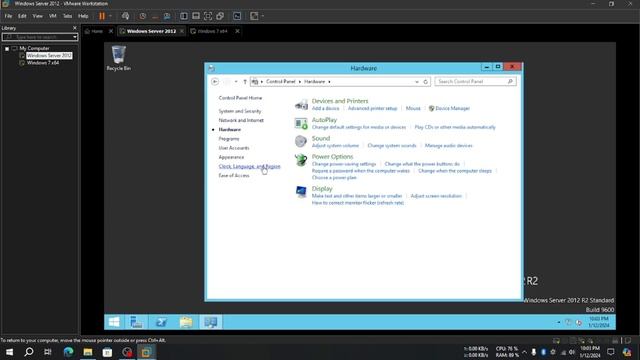Expand the stretch guest dropdown arrow
The width and height of the screenshot is (640, 360).
pos(262,16)
